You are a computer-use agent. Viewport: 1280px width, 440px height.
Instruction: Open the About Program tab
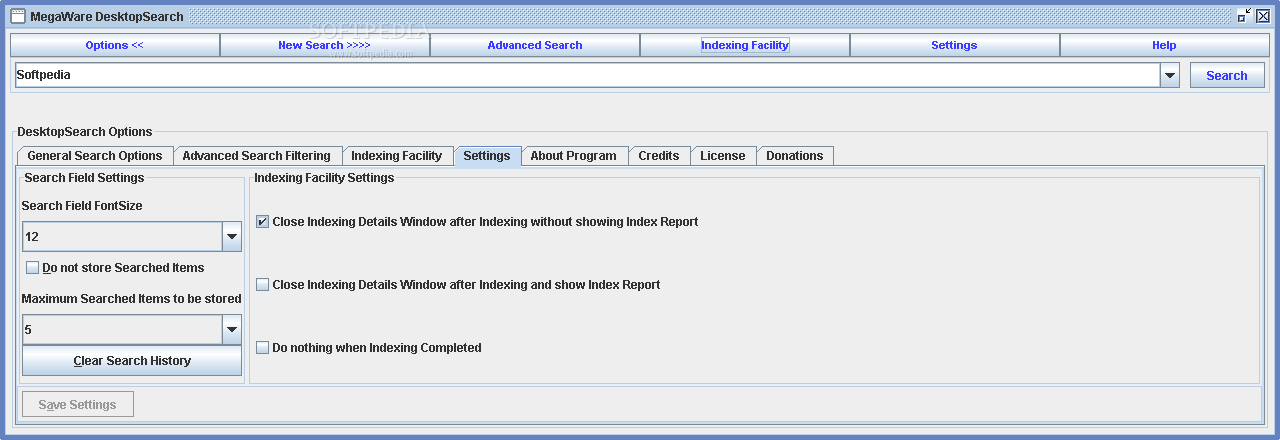tap(573, 156)
